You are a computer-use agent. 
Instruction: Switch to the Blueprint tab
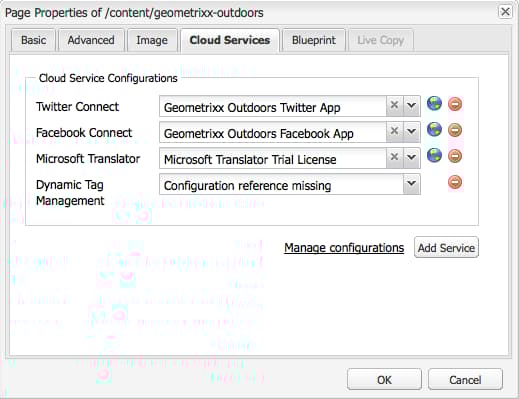pos(314,40)
